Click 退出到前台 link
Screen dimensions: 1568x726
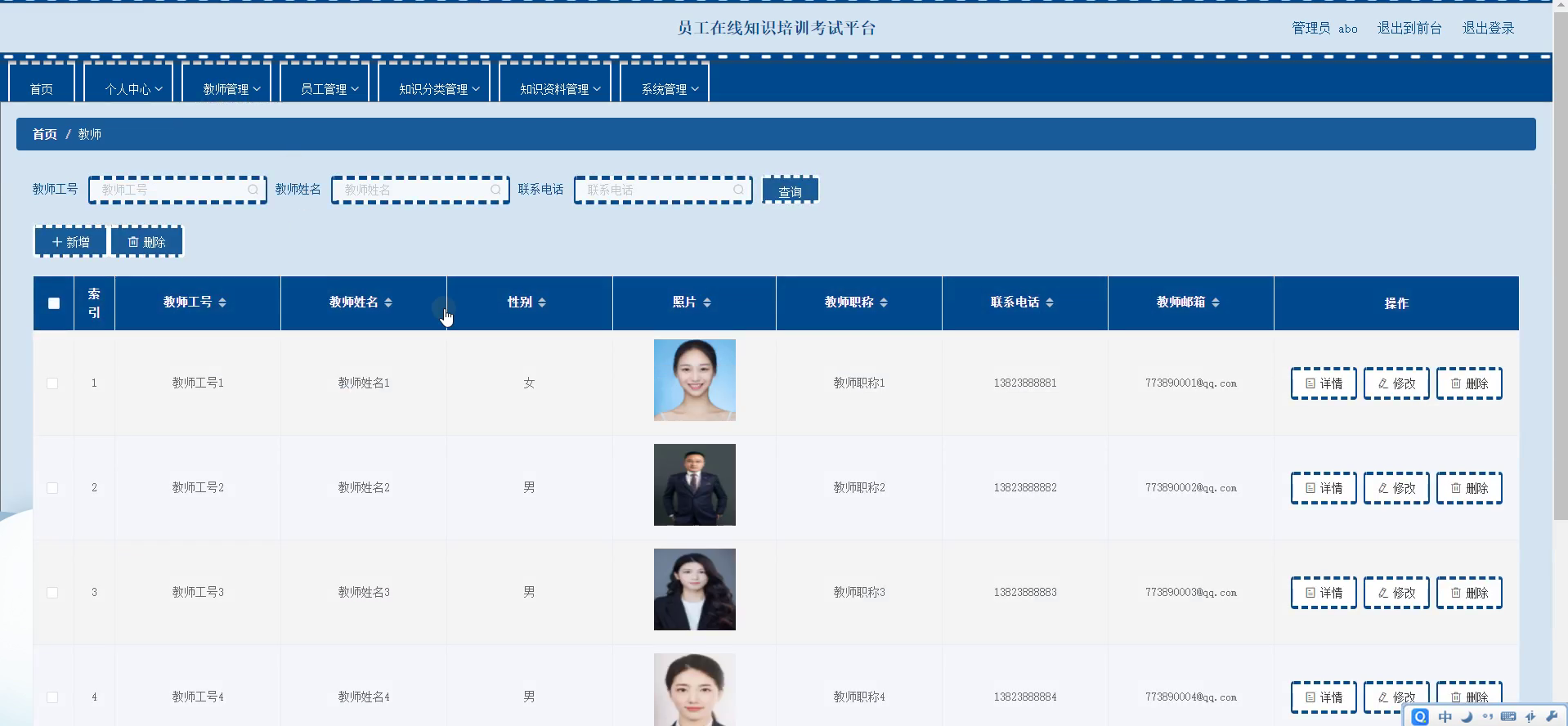[x=1409, y=29]
